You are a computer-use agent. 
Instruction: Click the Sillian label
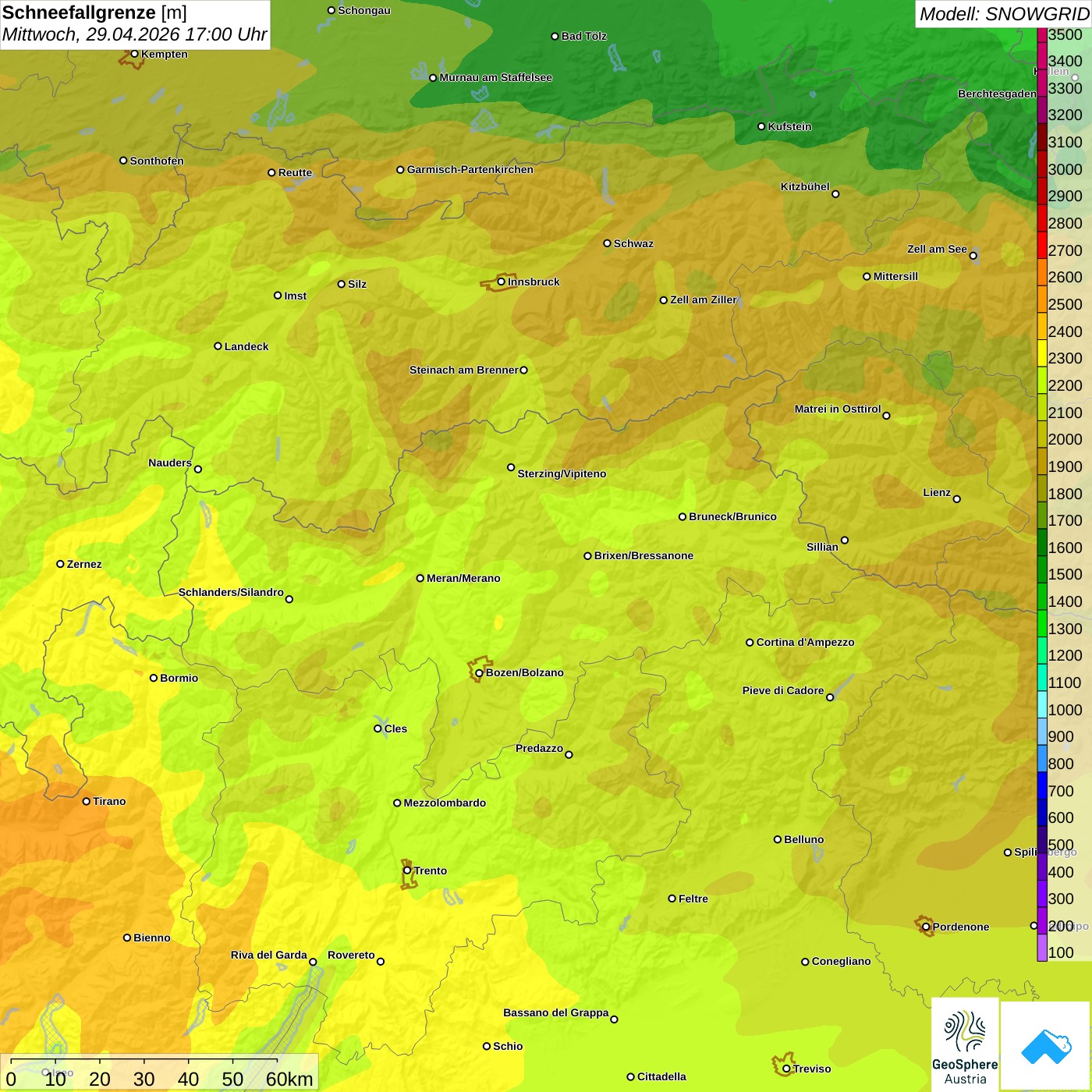[822, 547]
